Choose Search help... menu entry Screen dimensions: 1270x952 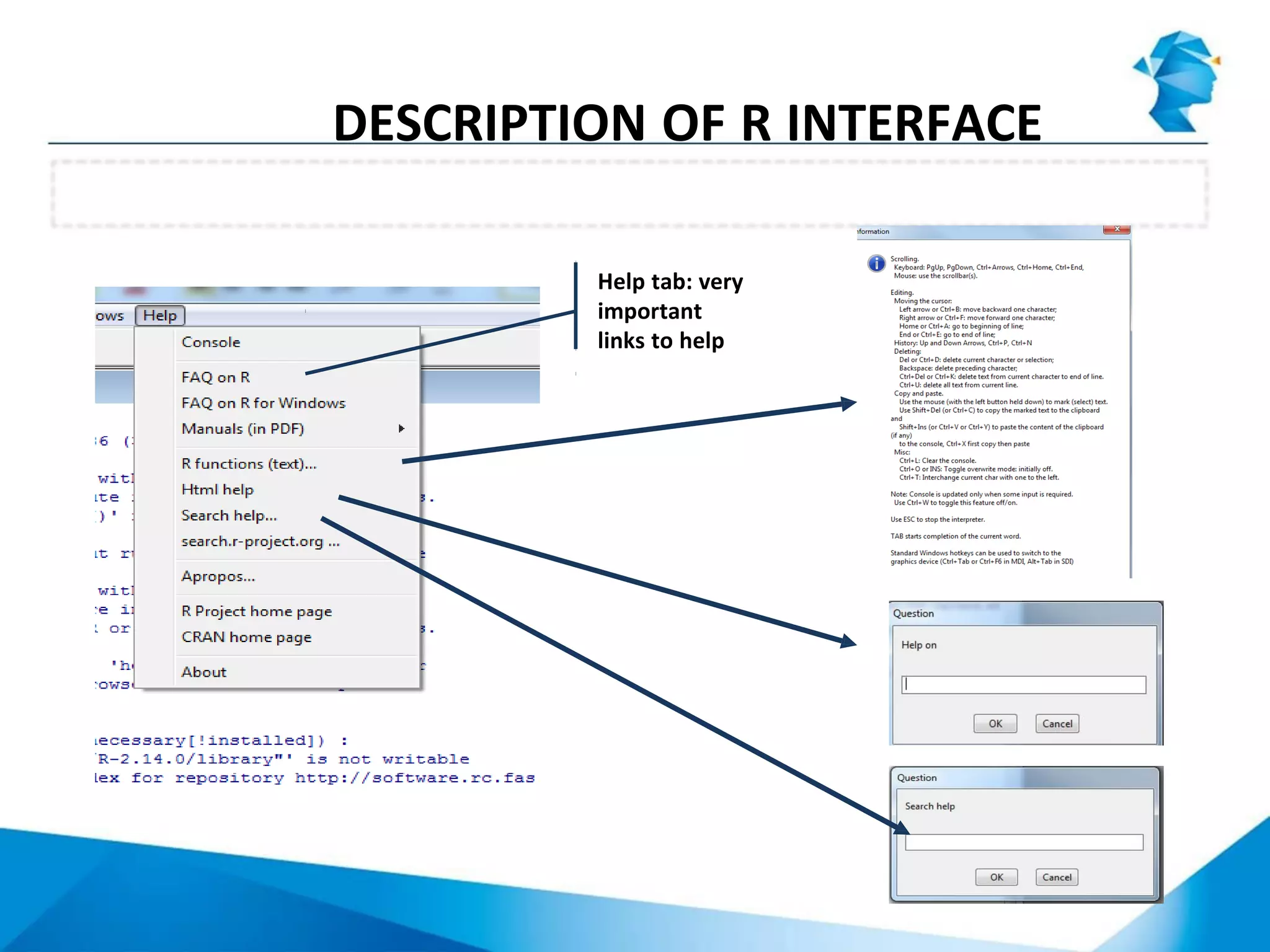tap(229, 516)
